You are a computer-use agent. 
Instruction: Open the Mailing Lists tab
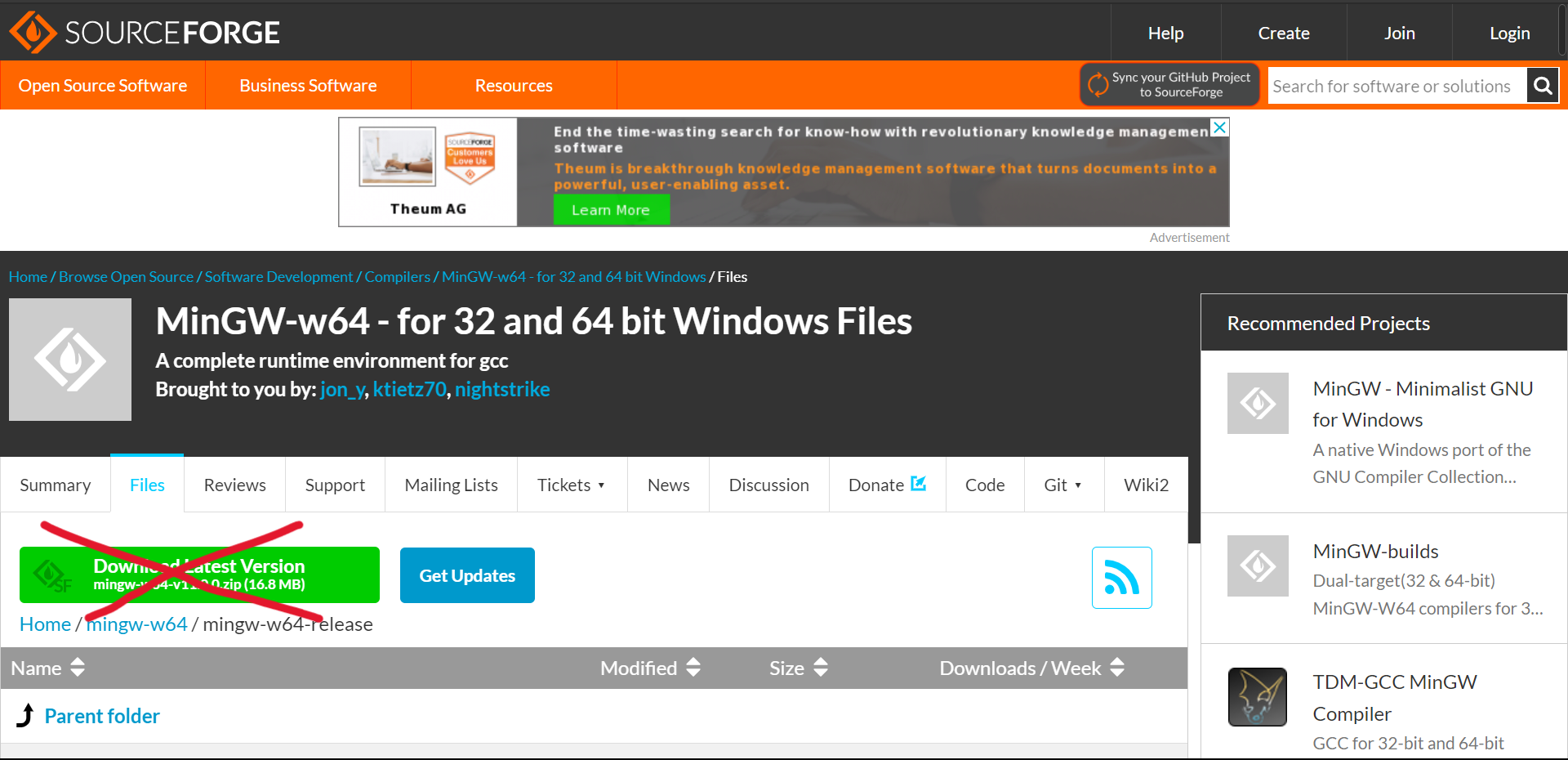(x=451, y=485)
